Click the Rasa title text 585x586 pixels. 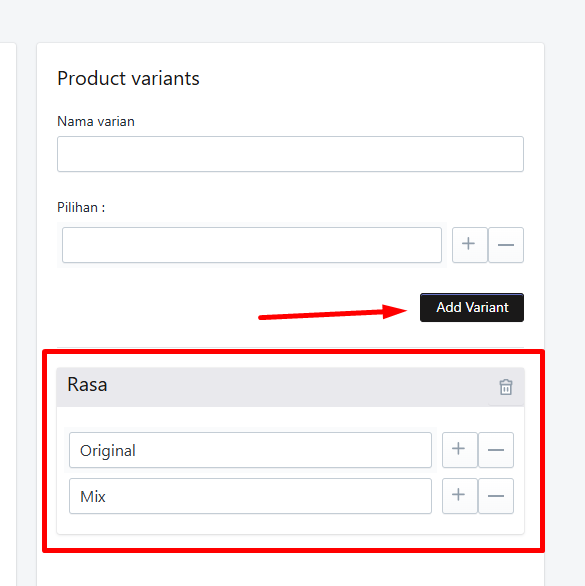pyautogui.click(x=87, y=385)
